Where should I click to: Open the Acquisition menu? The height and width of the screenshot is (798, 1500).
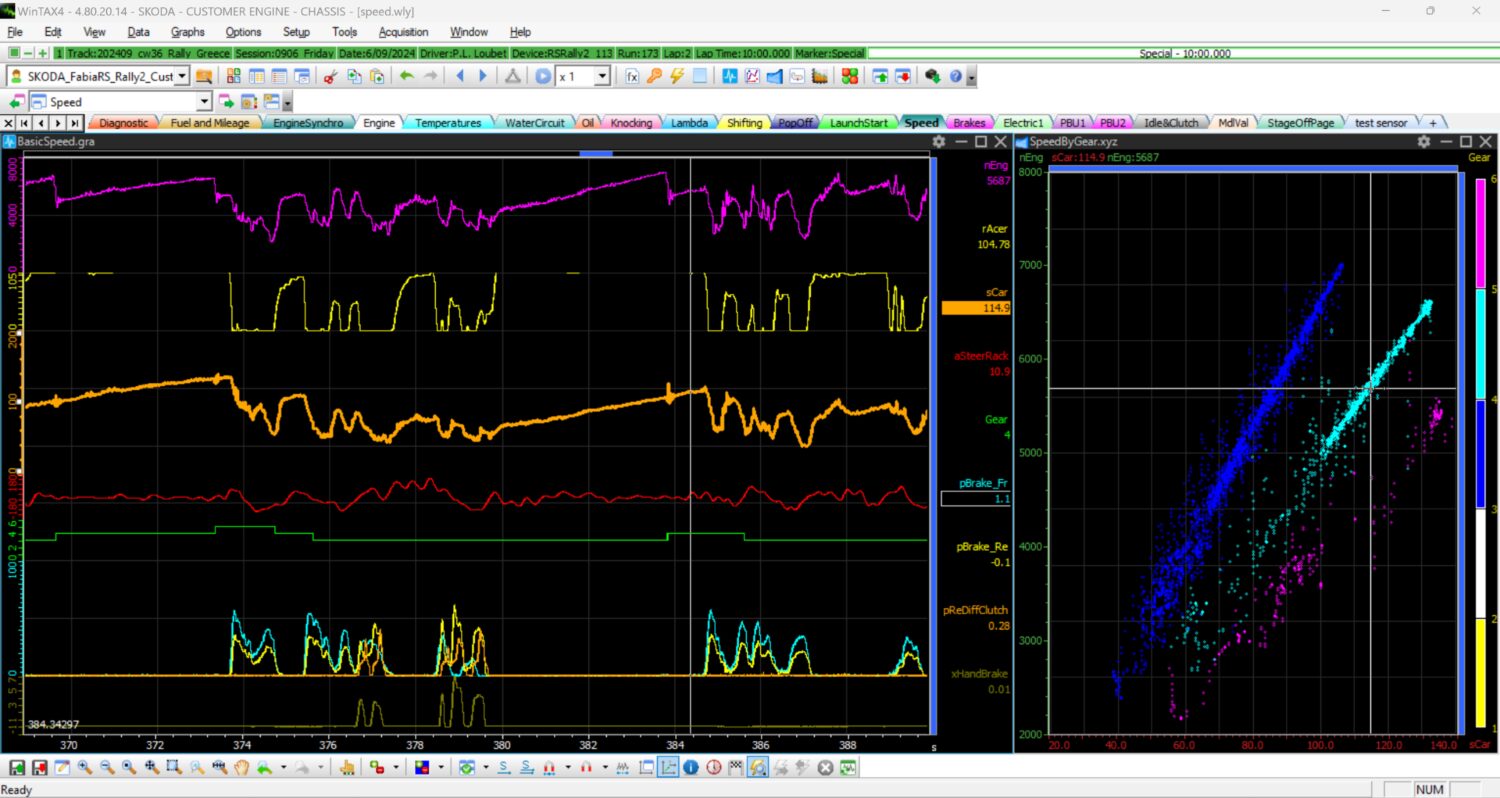click(x=405, y=32)
